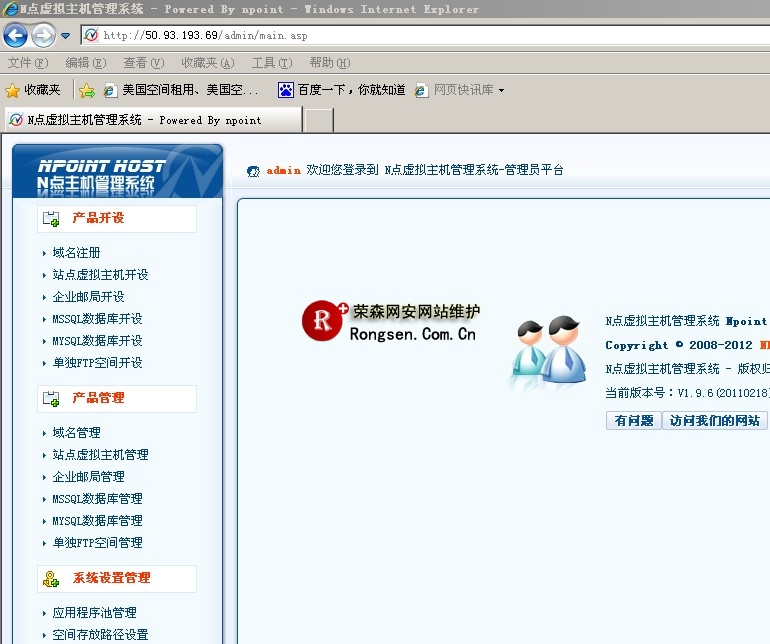This screenshot has width=770, height=644.
Task: Click the add-to-favorites-bar star icon
Action: coord(87,90)
